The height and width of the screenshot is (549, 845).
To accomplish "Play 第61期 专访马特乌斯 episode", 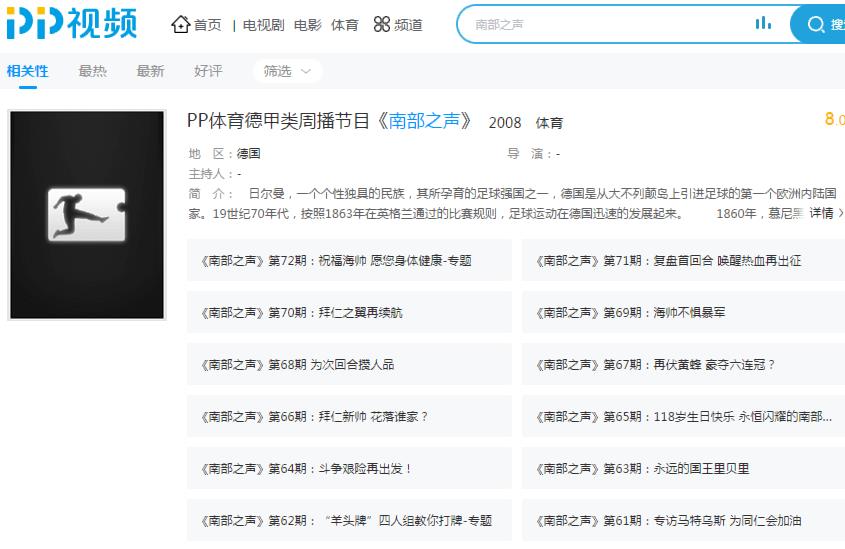I will pyautogui.click(x=683, y=520).
